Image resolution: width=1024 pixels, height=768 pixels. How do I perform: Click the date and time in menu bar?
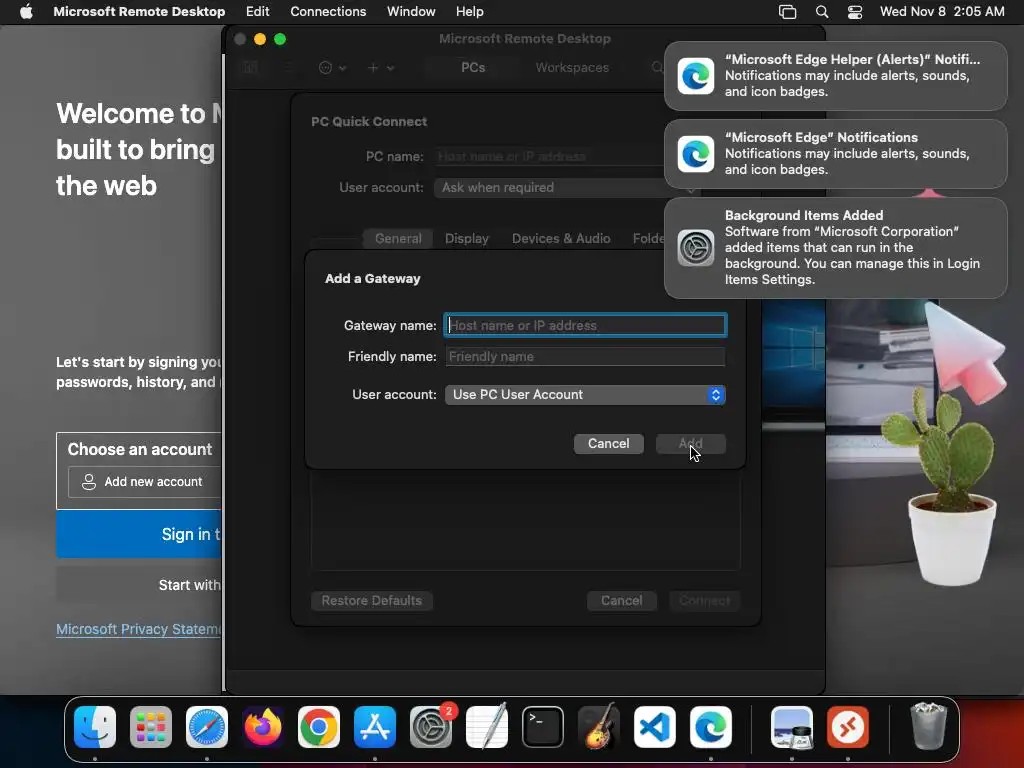coord(942,12)
